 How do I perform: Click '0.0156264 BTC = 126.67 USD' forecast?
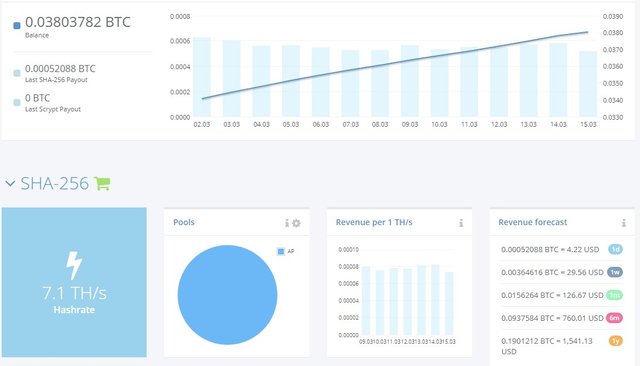coord(552,295)
